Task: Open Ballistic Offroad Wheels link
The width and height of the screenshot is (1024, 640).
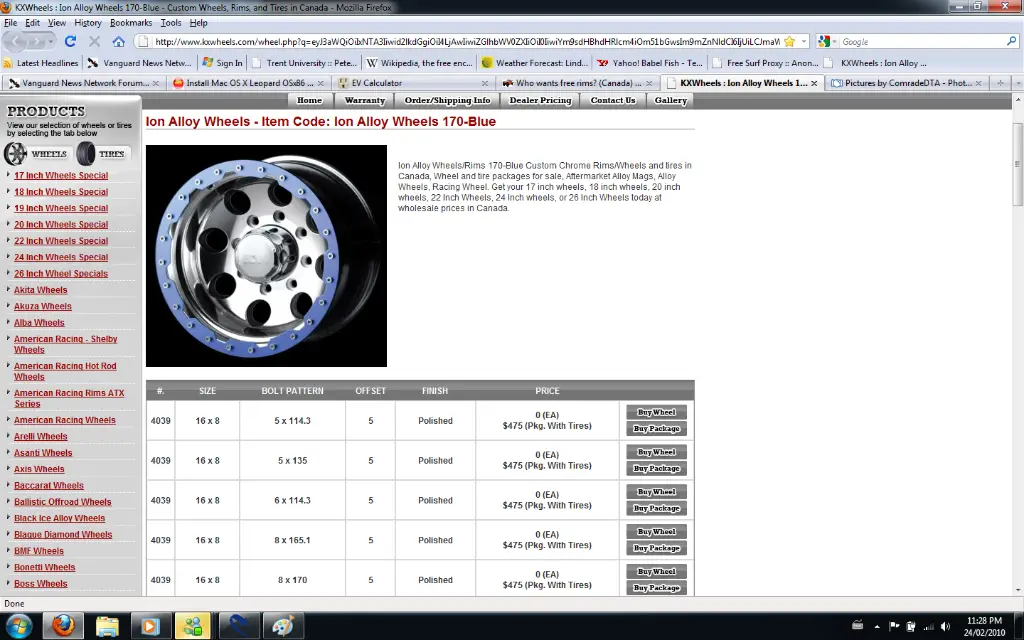Action: click(x=63, y=502)
